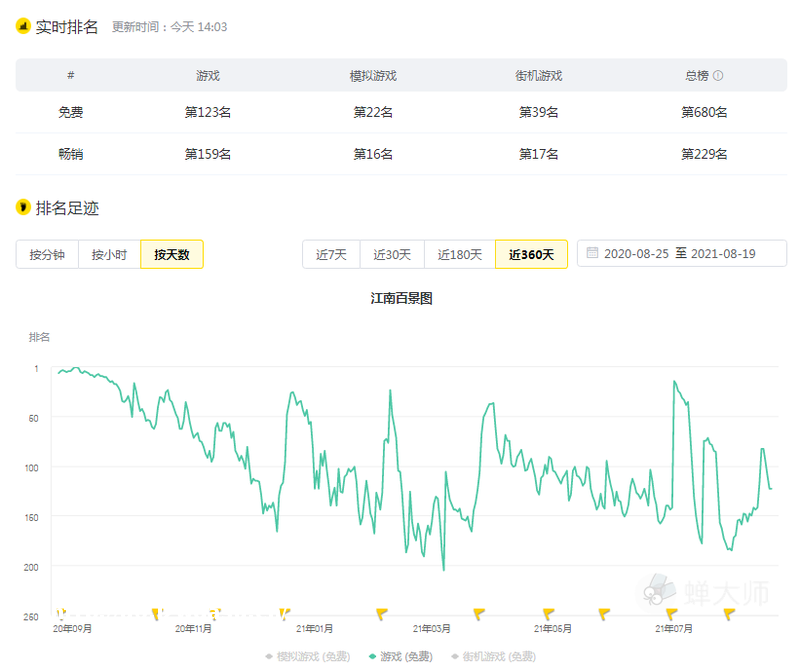800x671 pixels.
Task: Open the date range picker 2020-08-25 至 2021-08-19
Action: [681, 254]
